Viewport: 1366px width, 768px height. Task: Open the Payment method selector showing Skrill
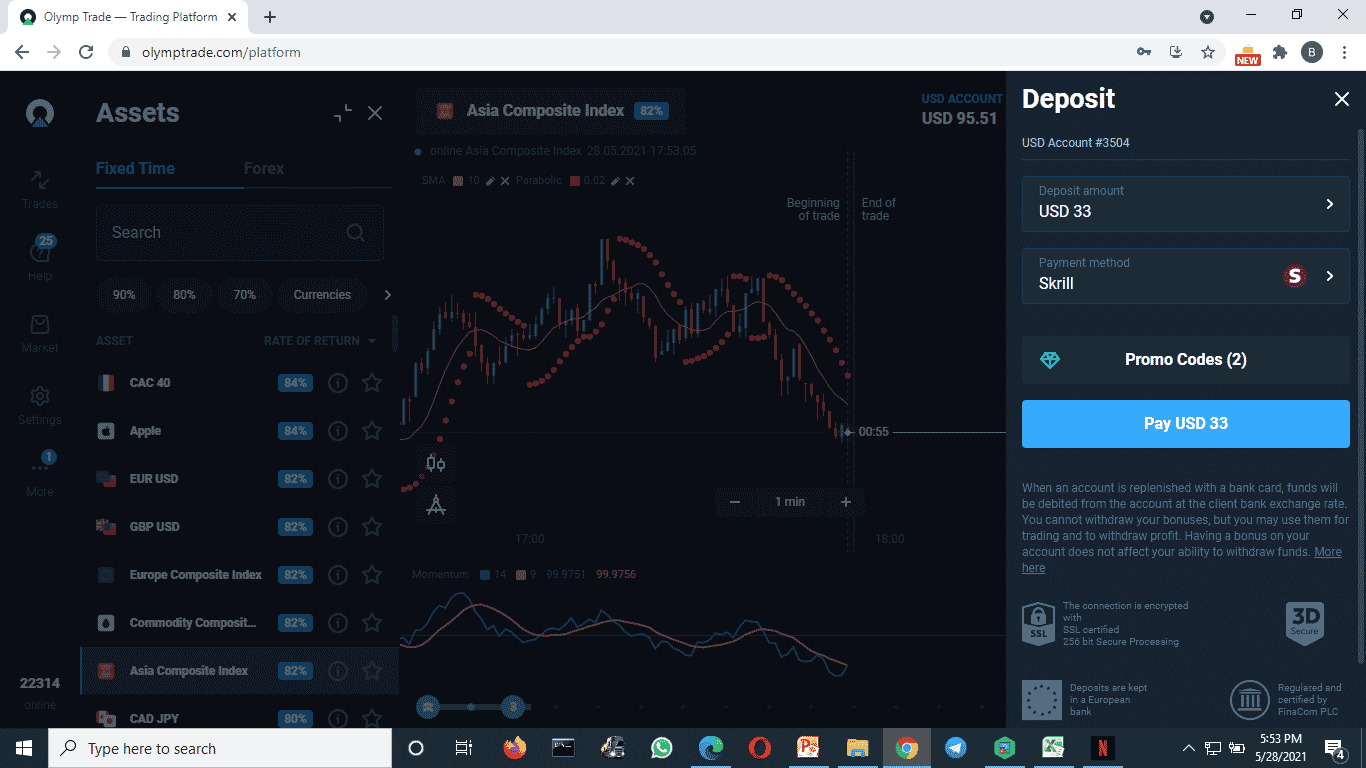pyautogui.click(x=1186, y=275)
